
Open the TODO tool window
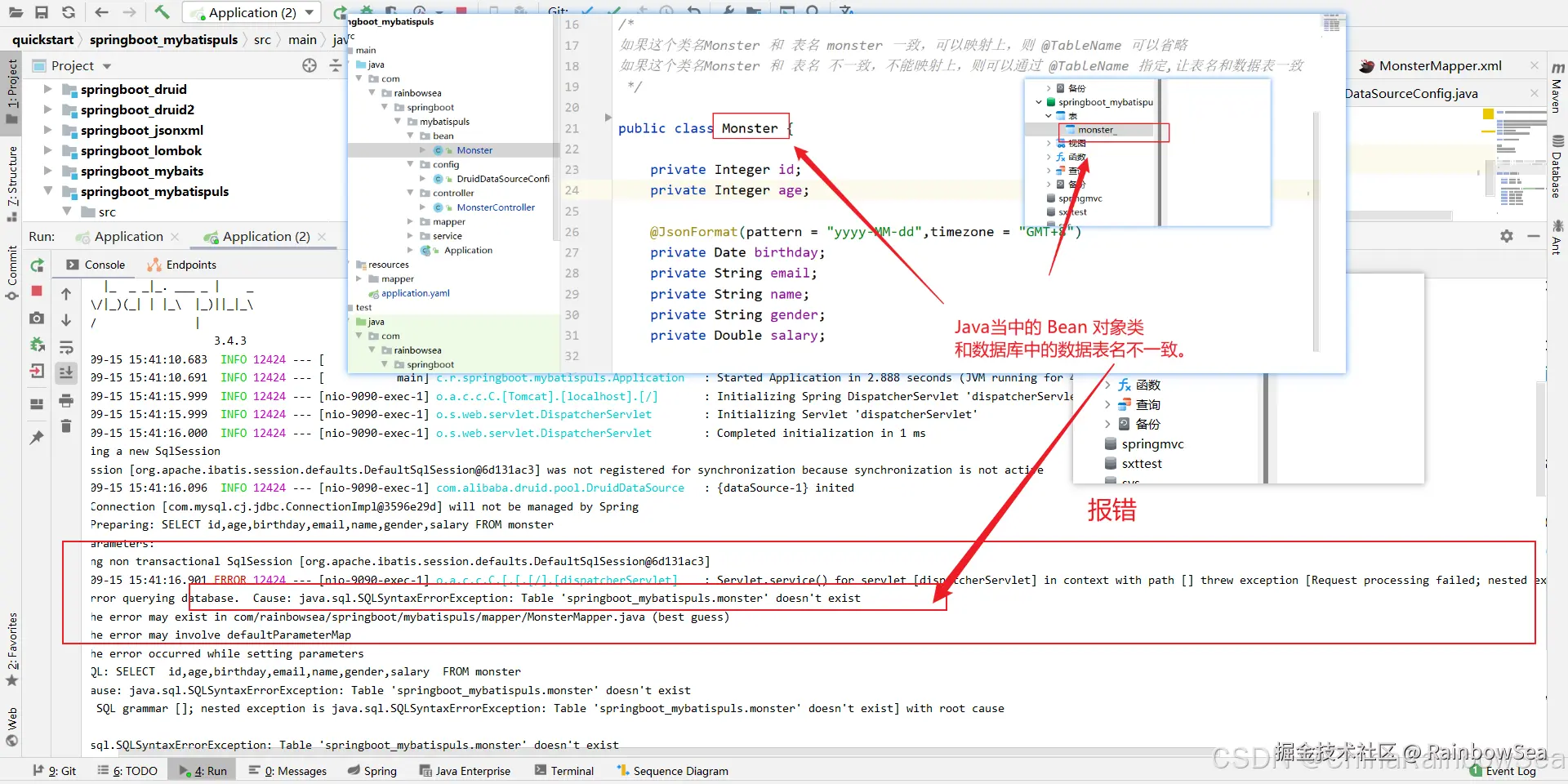click(x=127, y=771)
